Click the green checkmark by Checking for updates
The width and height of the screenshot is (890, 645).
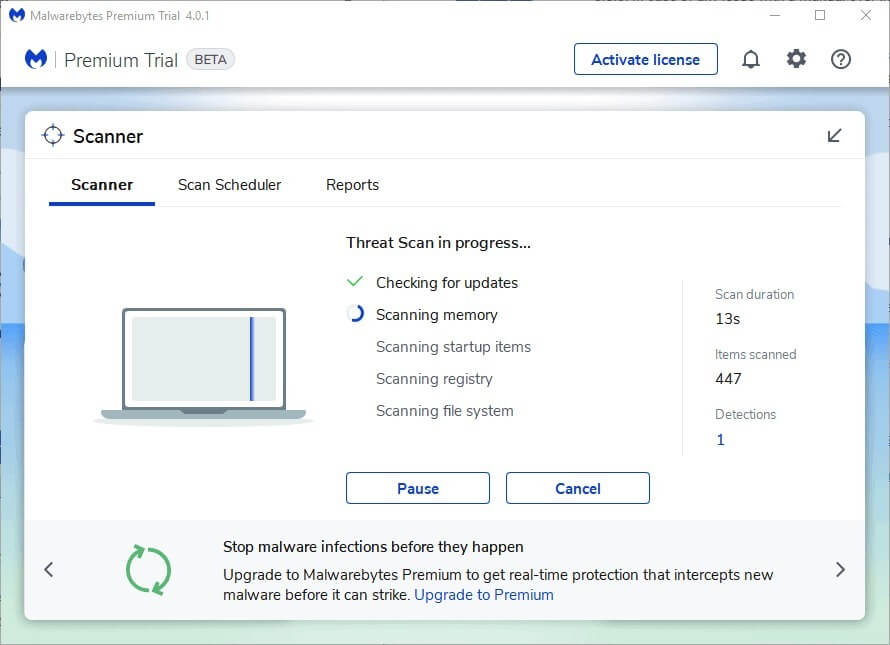pyautogui.click(x=355, y=282)
